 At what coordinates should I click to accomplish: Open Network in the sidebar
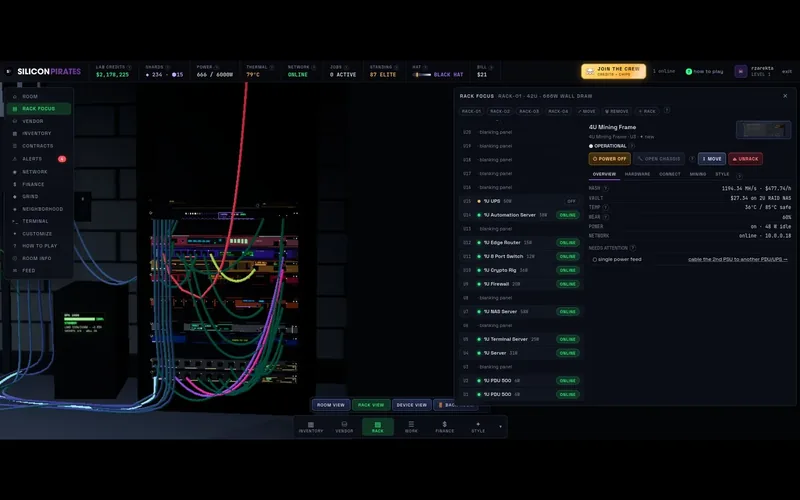coord(39,172)
